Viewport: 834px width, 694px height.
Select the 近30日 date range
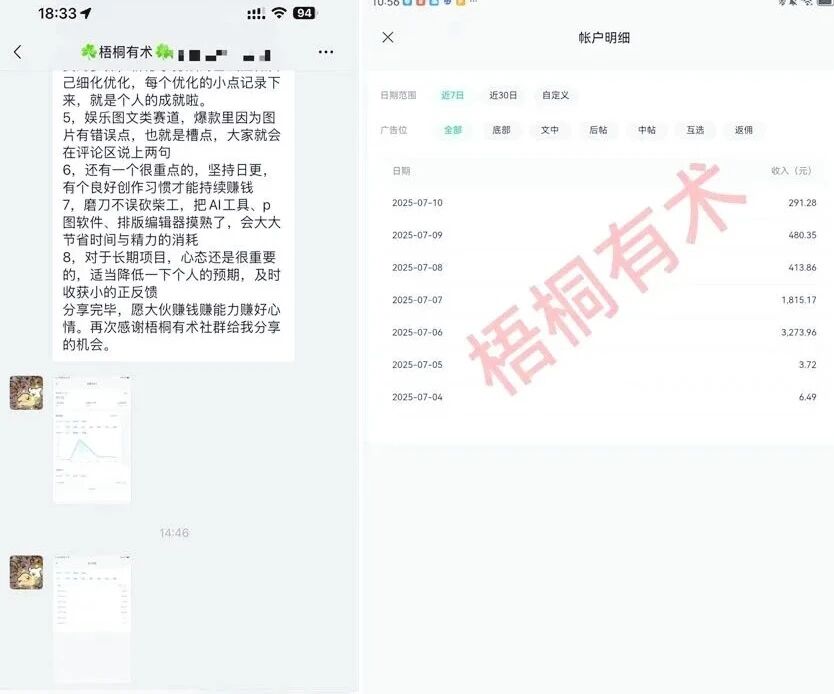(503, 96)
